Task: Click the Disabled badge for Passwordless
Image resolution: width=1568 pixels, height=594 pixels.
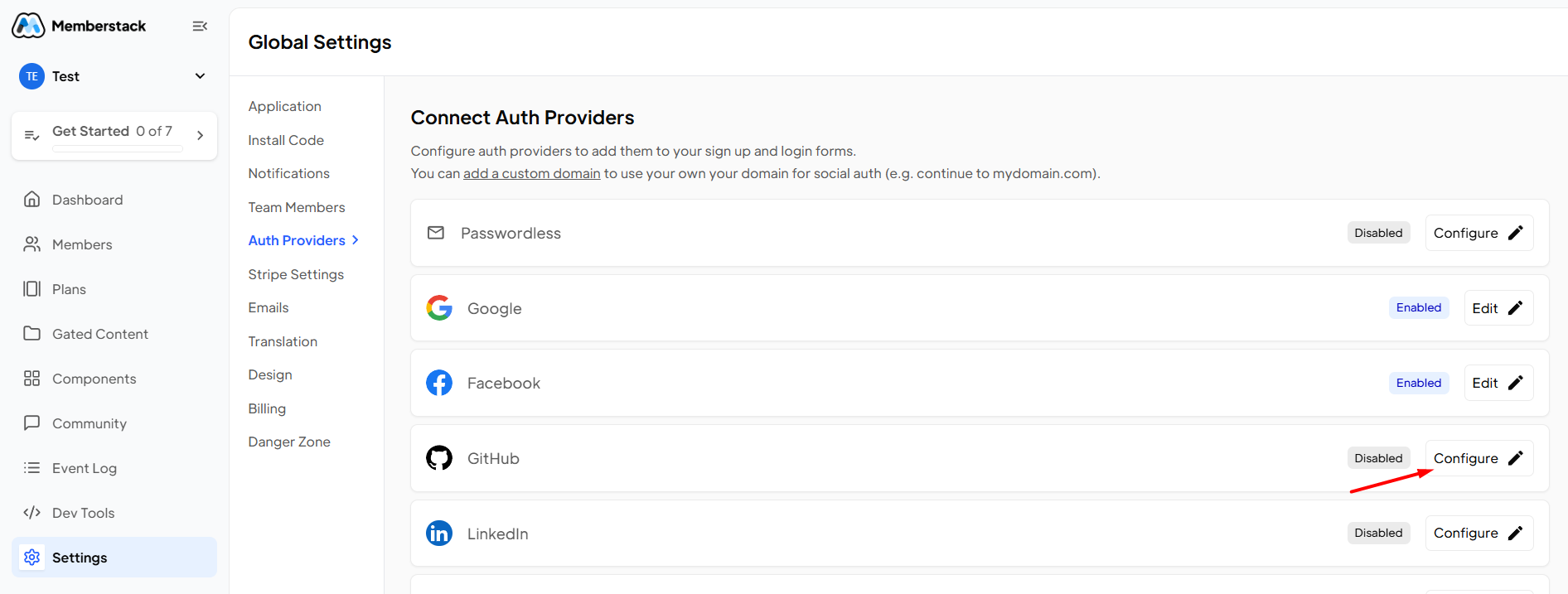Action: pyautogui.click(x=1378, y=233)
